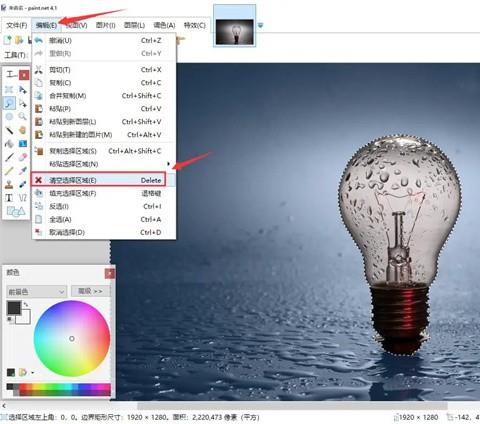This screenshot has height=424, width=480.
Task: Select the lightbulb image thumbnail tab
Action: click(x=235, y=32)
